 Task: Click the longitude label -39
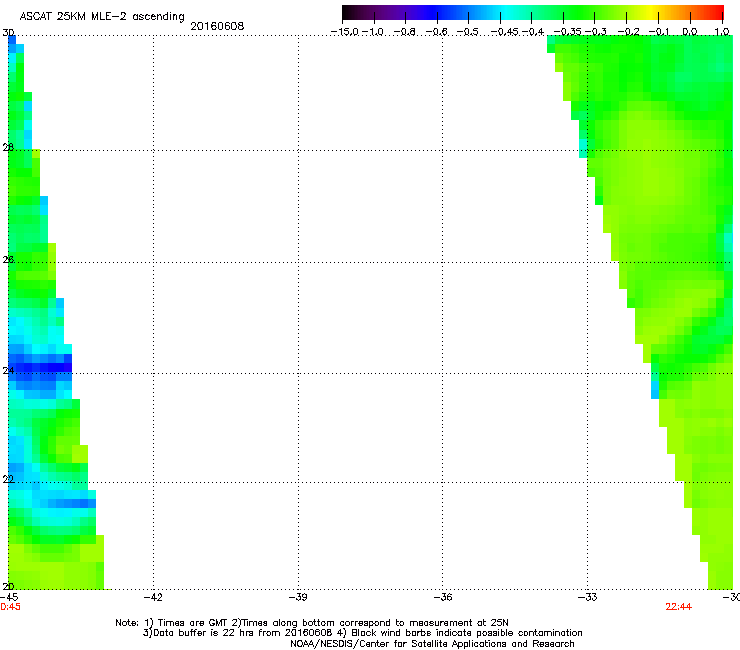click(298, 597)
